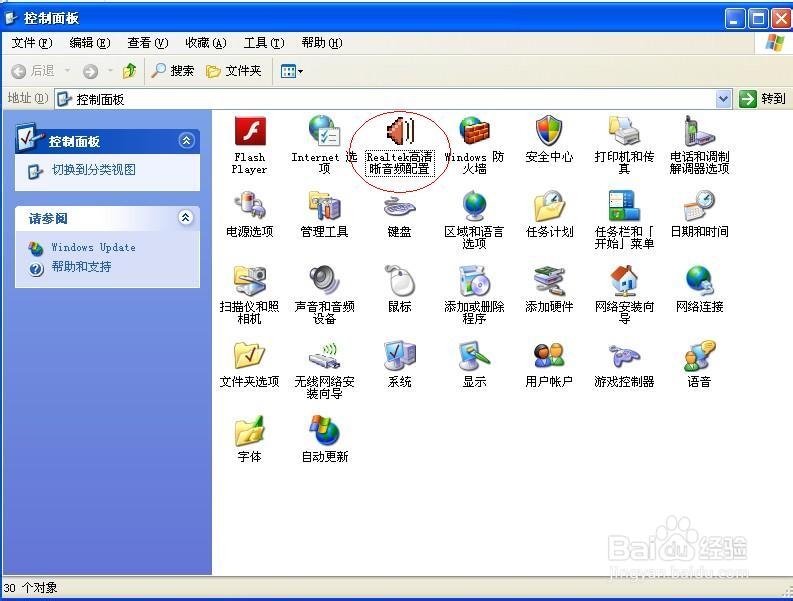793x601 pixels.
Task: Open 声音和音频设备 icon
Action: click(x=324, y=280)
